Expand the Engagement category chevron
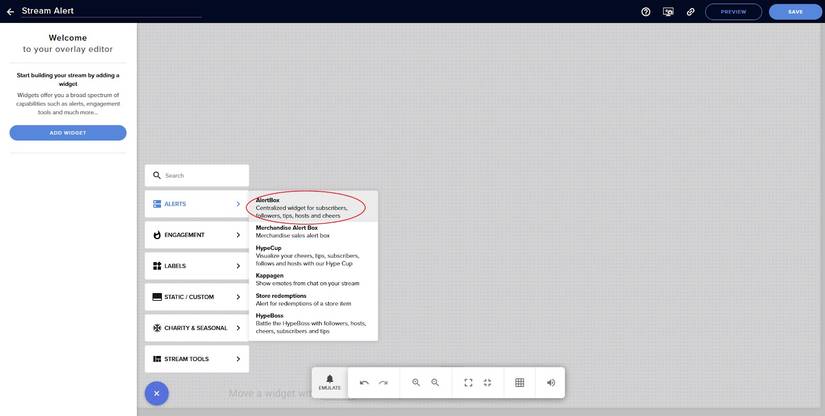This screenshot has height=416, width=825. click(238, 235)
